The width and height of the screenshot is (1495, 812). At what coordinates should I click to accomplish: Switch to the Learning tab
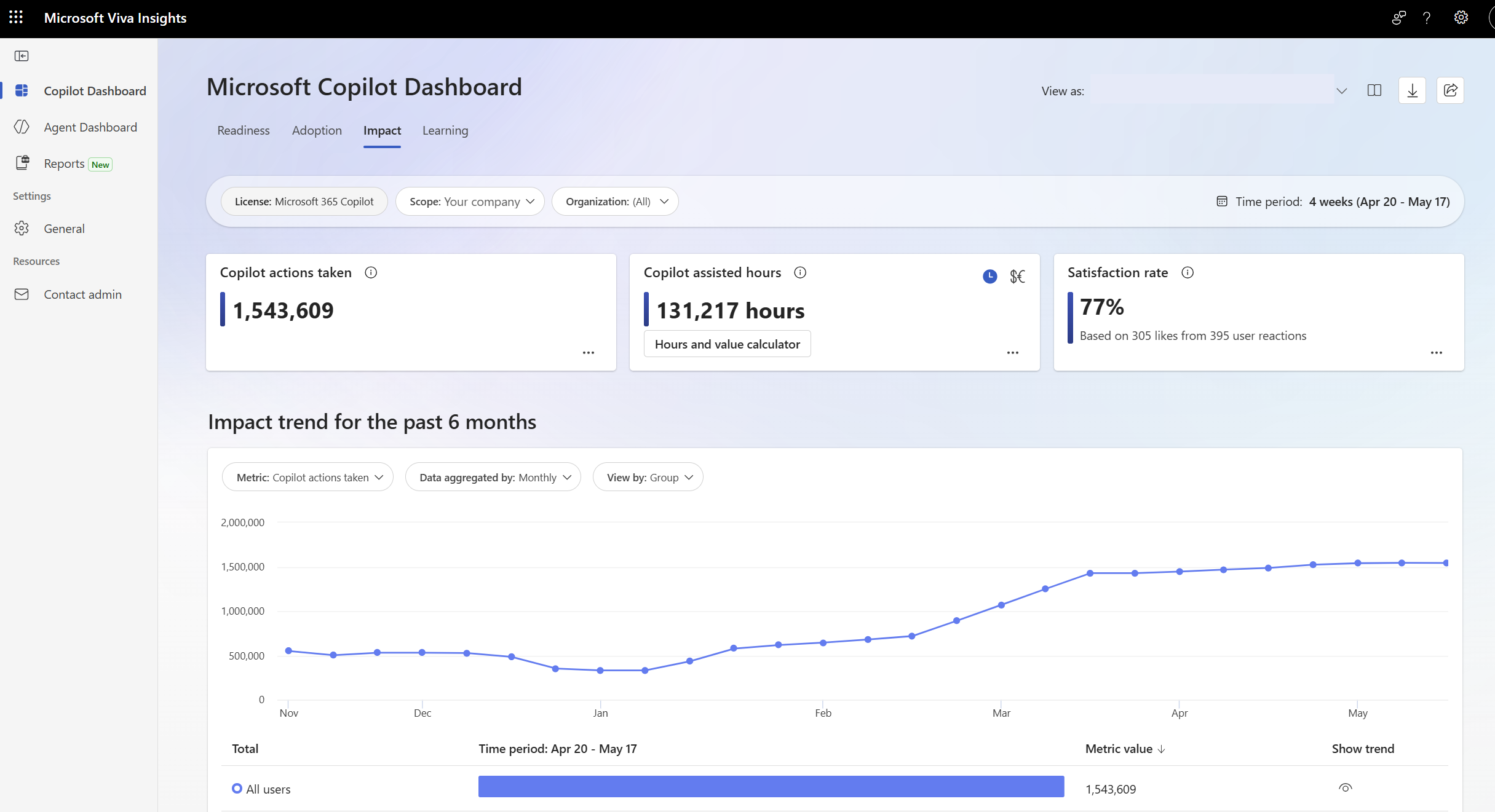(x=445, y=130)
